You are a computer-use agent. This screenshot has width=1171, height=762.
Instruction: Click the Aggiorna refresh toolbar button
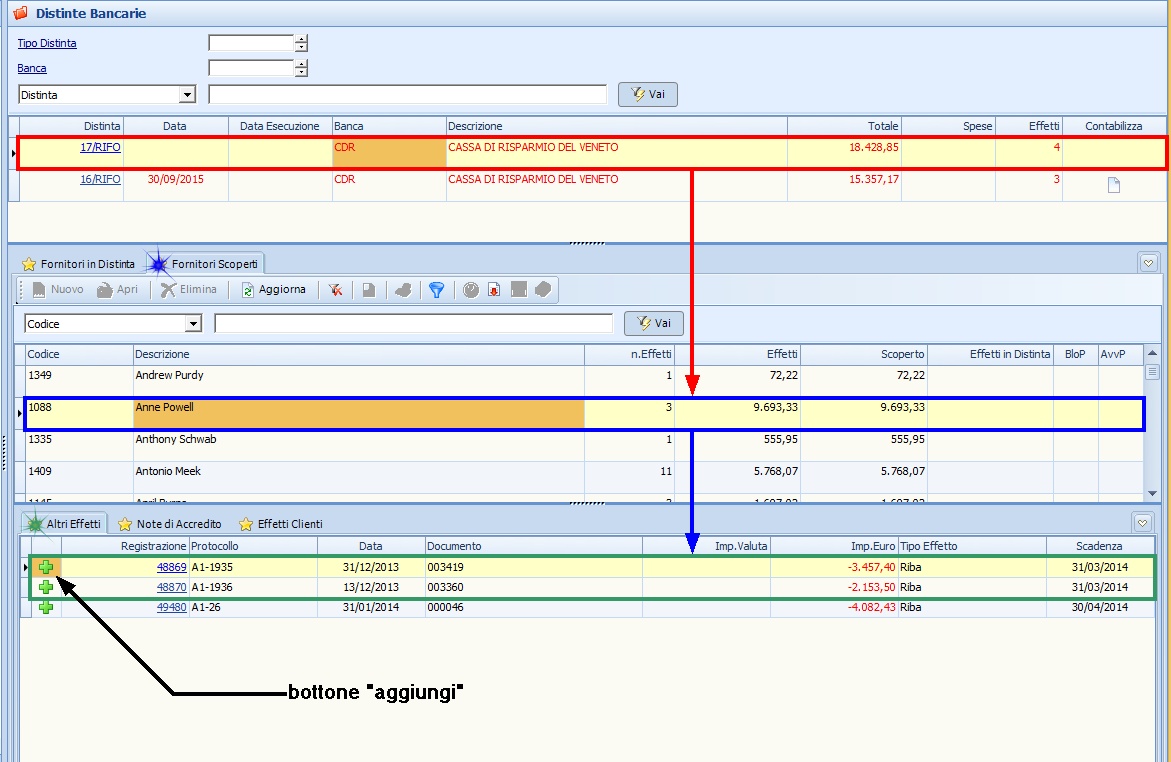[x=274, y=290]
